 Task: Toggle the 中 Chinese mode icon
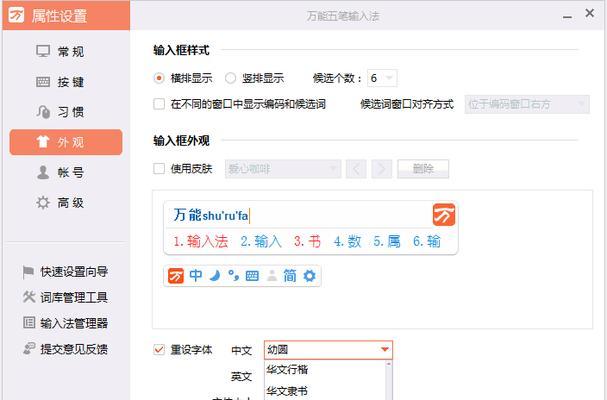click(x=196, y=276)
